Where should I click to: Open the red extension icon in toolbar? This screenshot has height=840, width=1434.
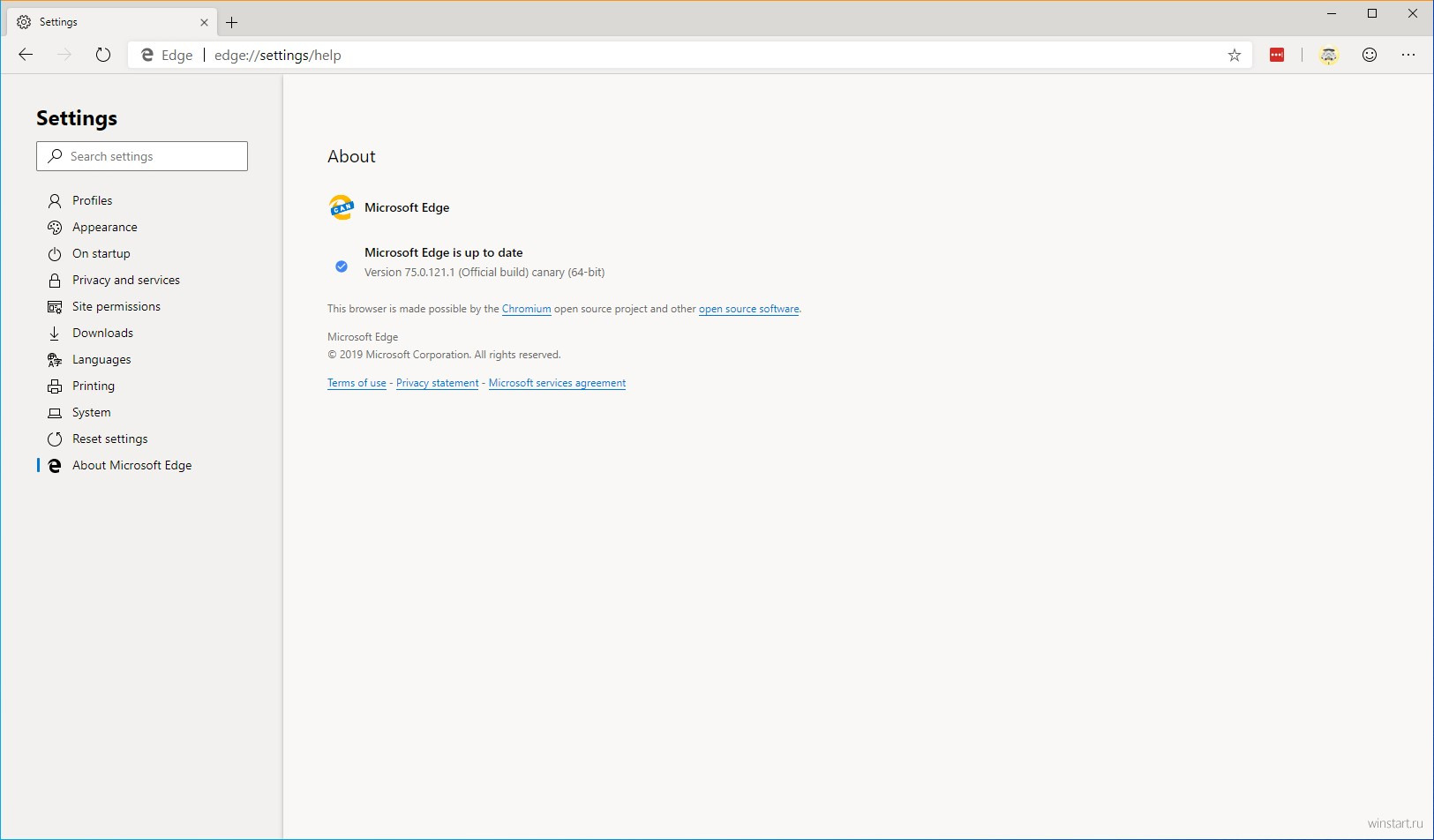click(x=1277, y=55)
